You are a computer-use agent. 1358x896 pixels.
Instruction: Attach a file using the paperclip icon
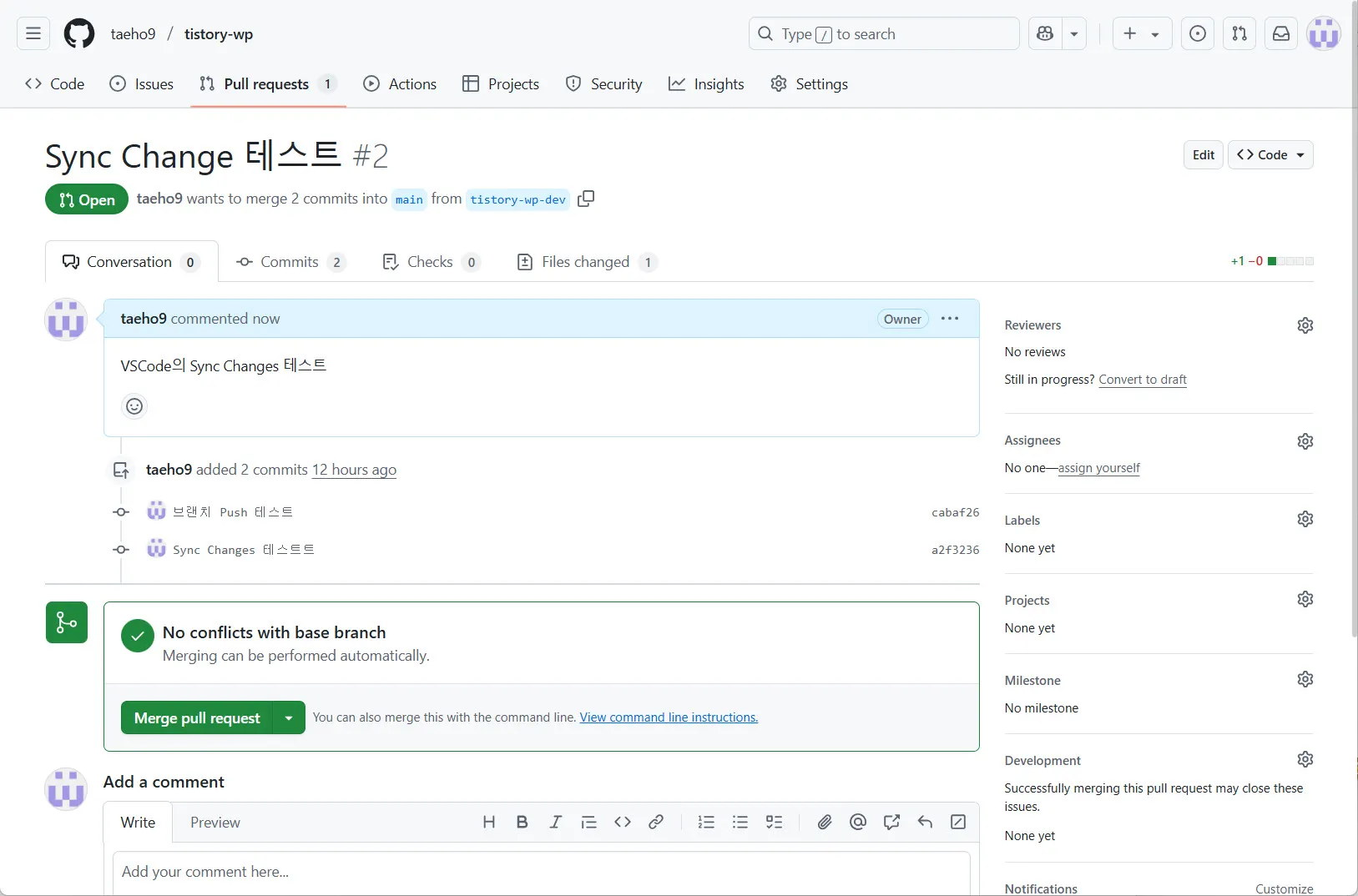[825, 823]
